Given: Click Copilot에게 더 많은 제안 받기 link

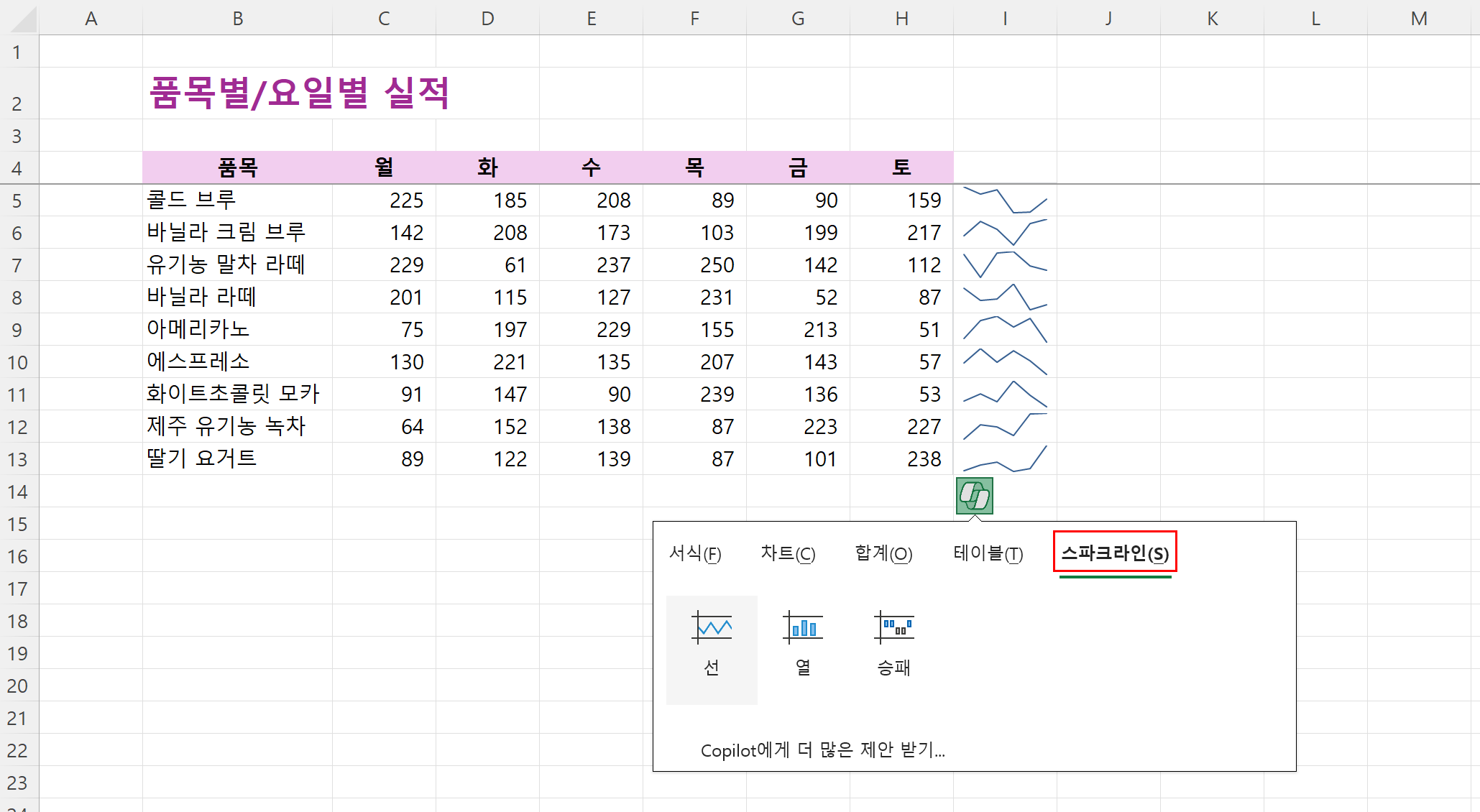Looking at the screenshot, I should (822, 750).
